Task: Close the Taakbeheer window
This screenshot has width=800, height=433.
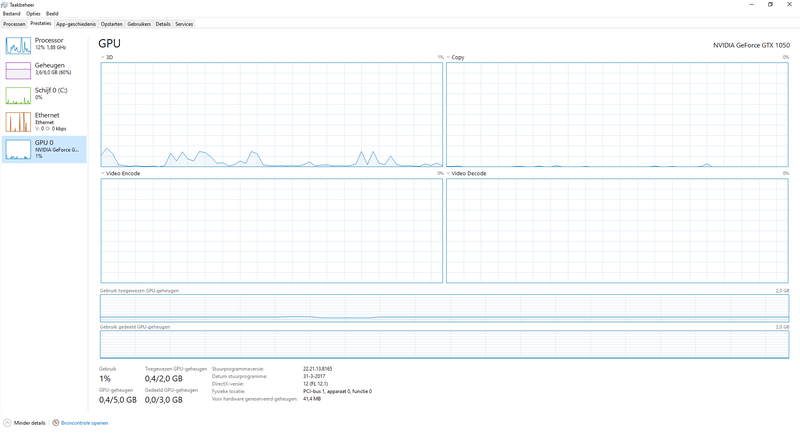Action: pyautogui.click(x=789, y=5)
